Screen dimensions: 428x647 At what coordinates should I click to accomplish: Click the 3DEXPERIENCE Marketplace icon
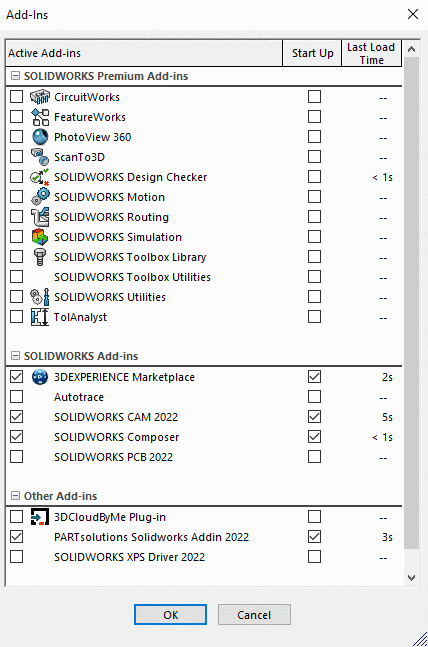[40, 377]
